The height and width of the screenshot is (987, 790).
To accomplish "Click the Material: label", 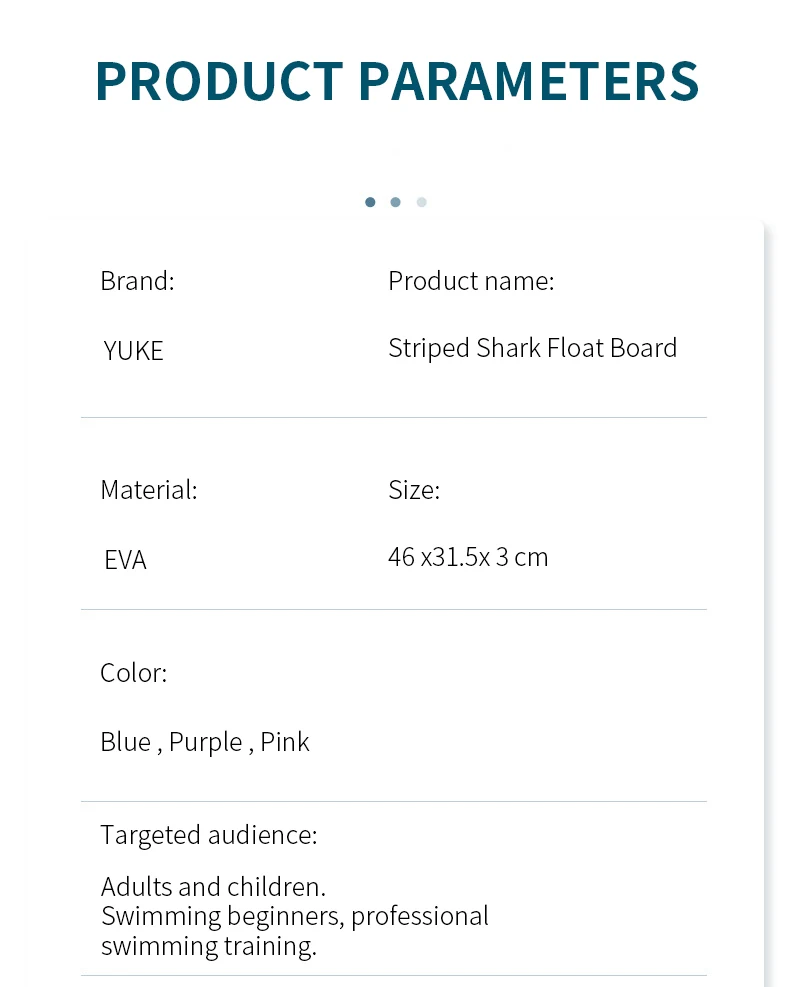I will pyautogui.click(x=149, y=490).
